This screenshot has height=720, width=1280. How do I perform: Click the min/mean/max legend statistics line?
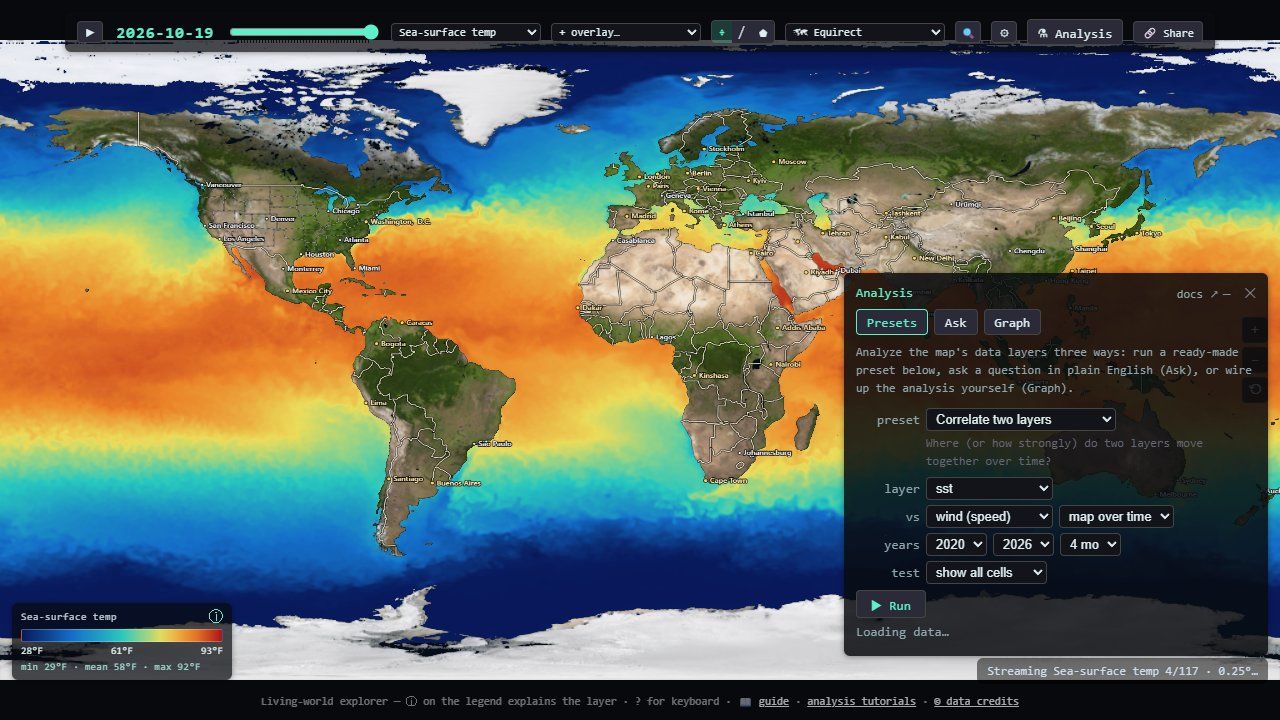tap(110, 666)
